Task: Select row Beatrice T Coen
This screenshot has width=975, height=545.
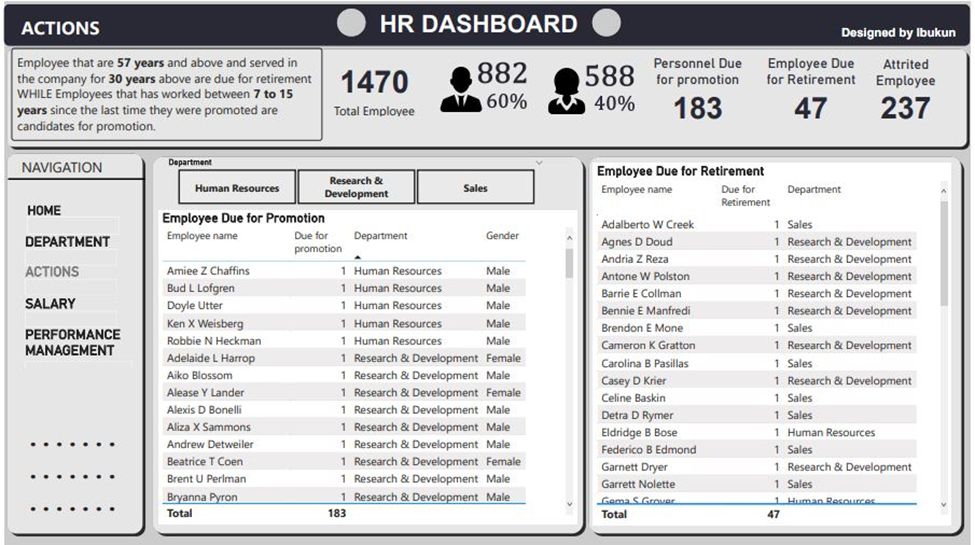Action: 344,462
